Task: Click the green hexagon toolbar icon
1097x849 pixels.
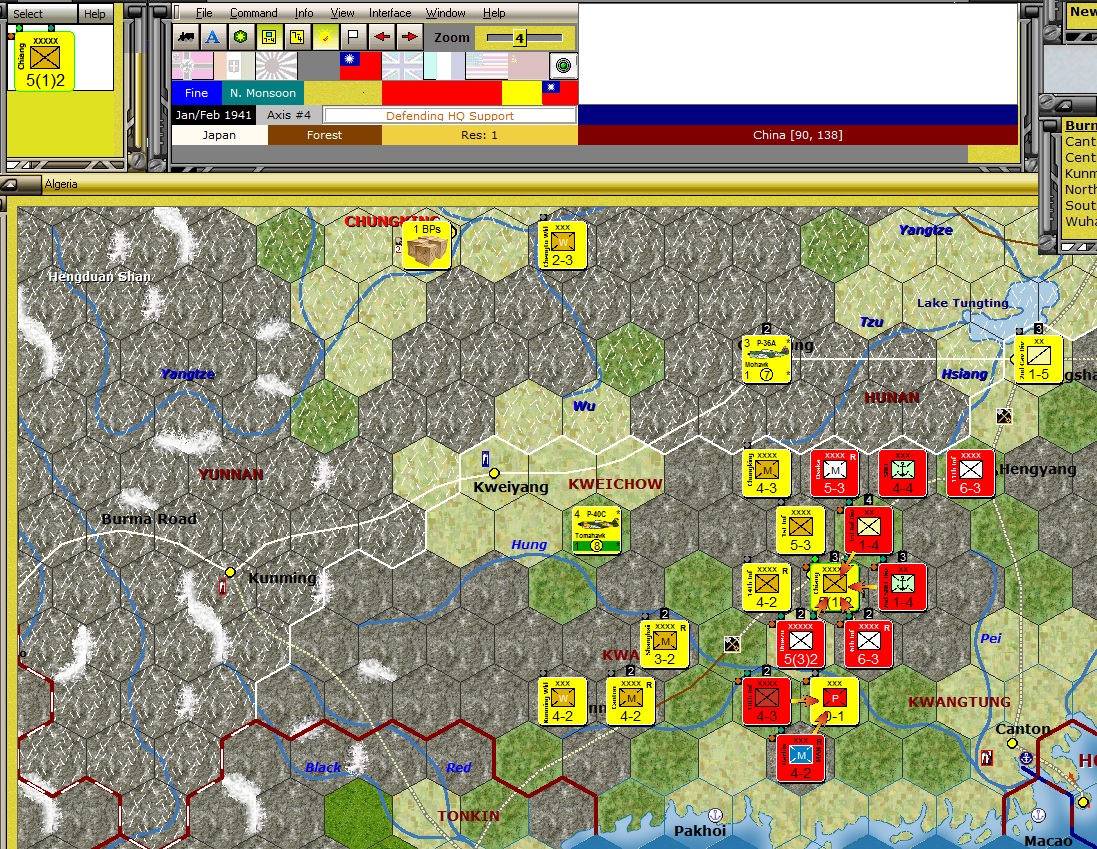Action: (241, 37)
